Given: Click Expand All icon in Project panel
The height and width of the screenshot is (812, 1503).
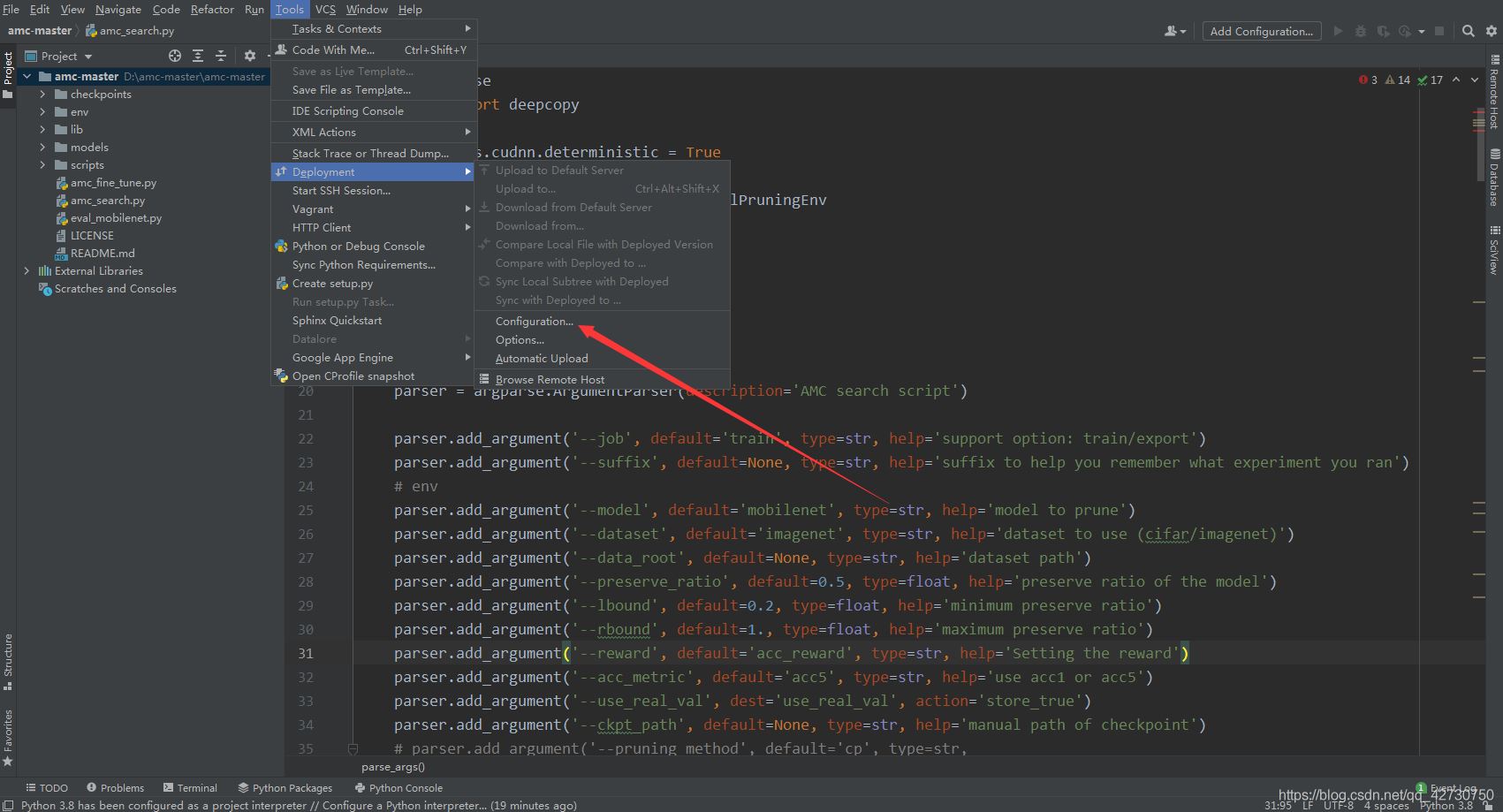Looking at the screenshot, I should tap(198, 56).
